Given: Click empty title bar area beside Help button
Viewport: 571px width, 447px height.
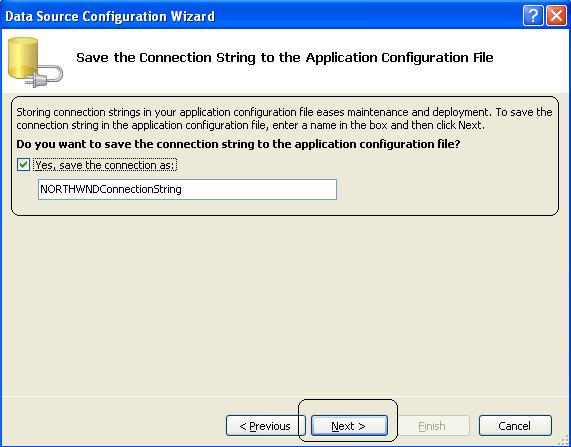Looking at the screenshot, I should (x=364, y=16).
